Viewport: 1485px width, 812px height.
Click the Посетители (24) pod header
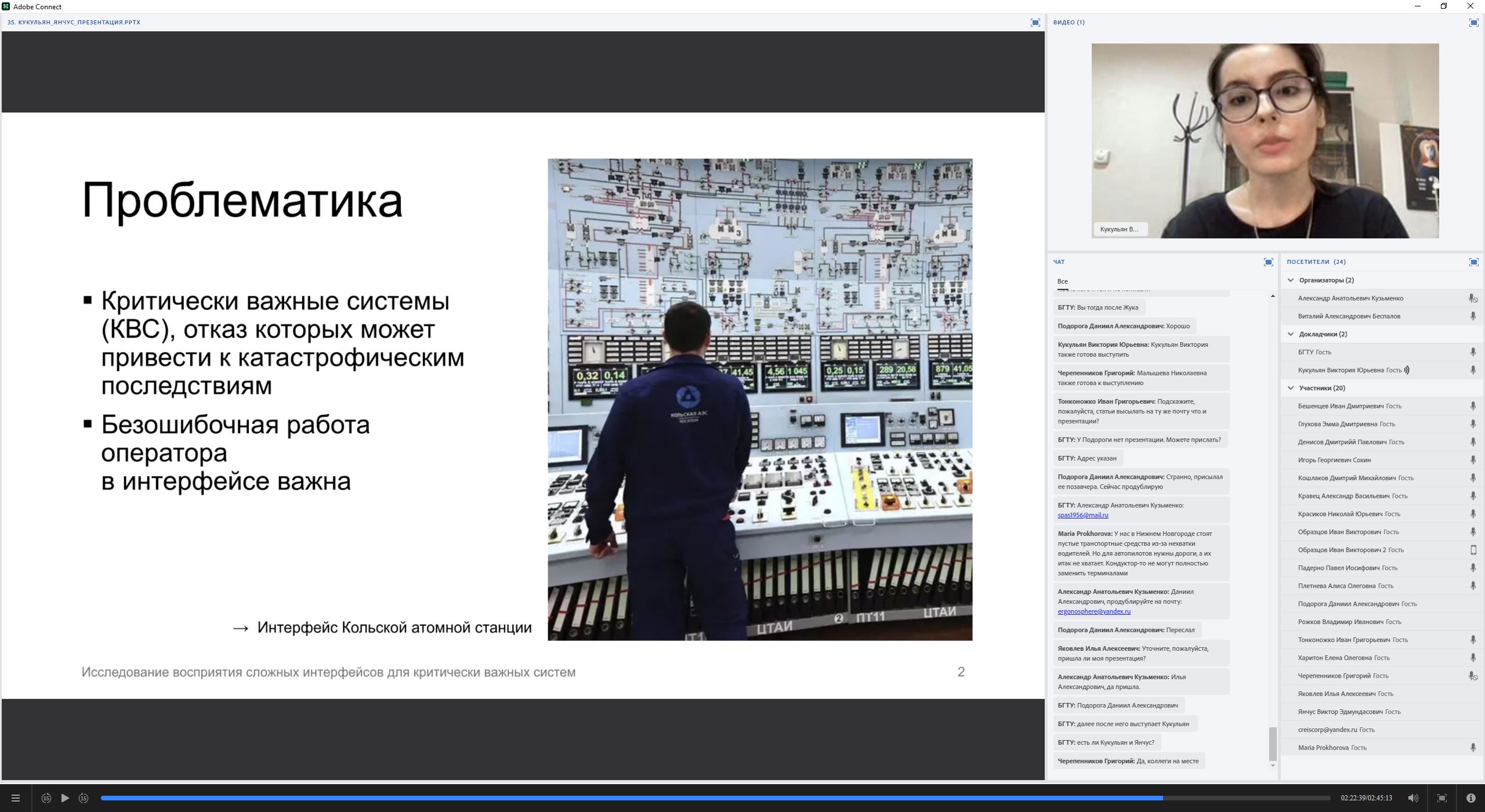[1316, 262]
